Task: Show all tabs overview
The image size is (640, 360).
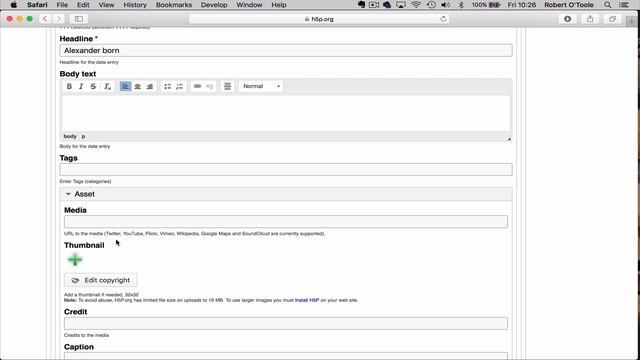Action: (x=612, y=19)
